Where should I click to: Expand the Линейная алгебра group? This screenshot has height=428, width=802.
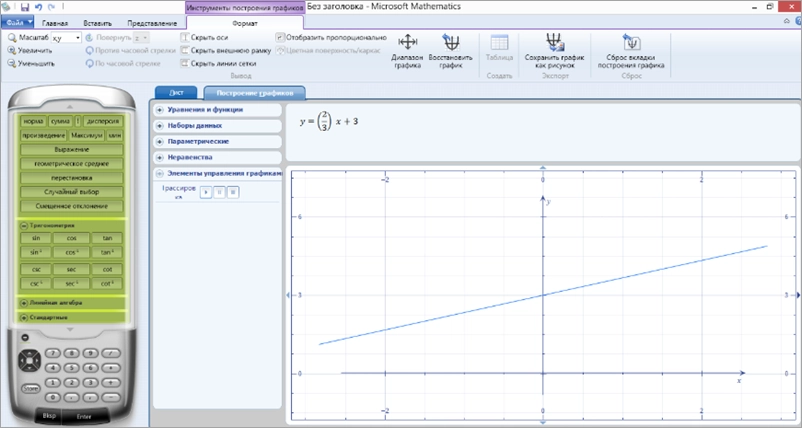pos(24,303)
